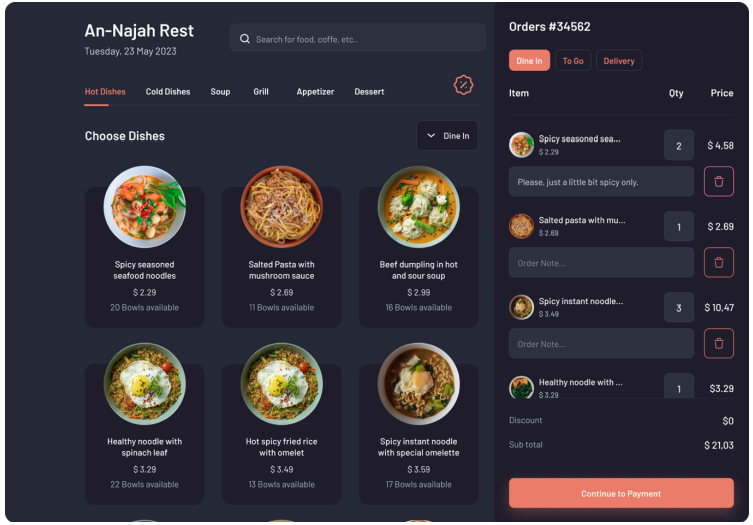Switch to the Cold Dishes tab

pos(168,92)
